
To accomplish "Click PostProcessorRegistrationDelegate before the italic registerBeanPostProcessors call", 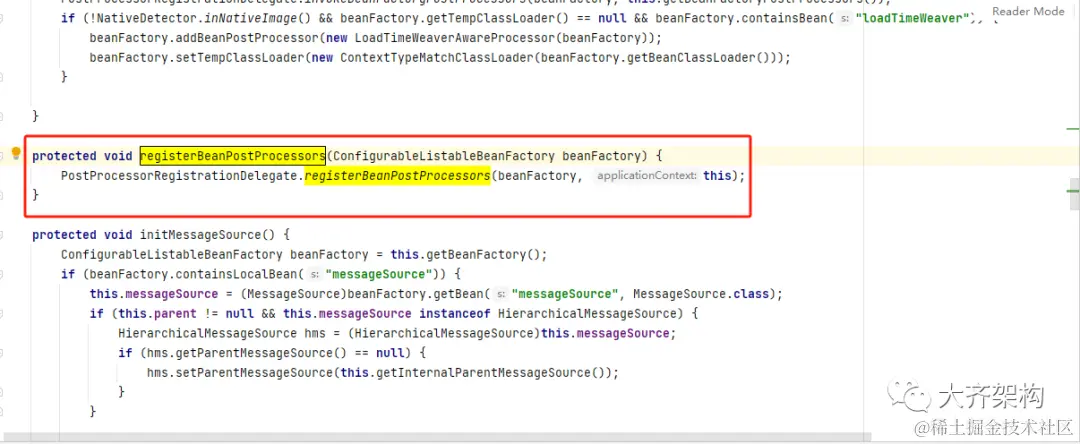I will [179, 176].
